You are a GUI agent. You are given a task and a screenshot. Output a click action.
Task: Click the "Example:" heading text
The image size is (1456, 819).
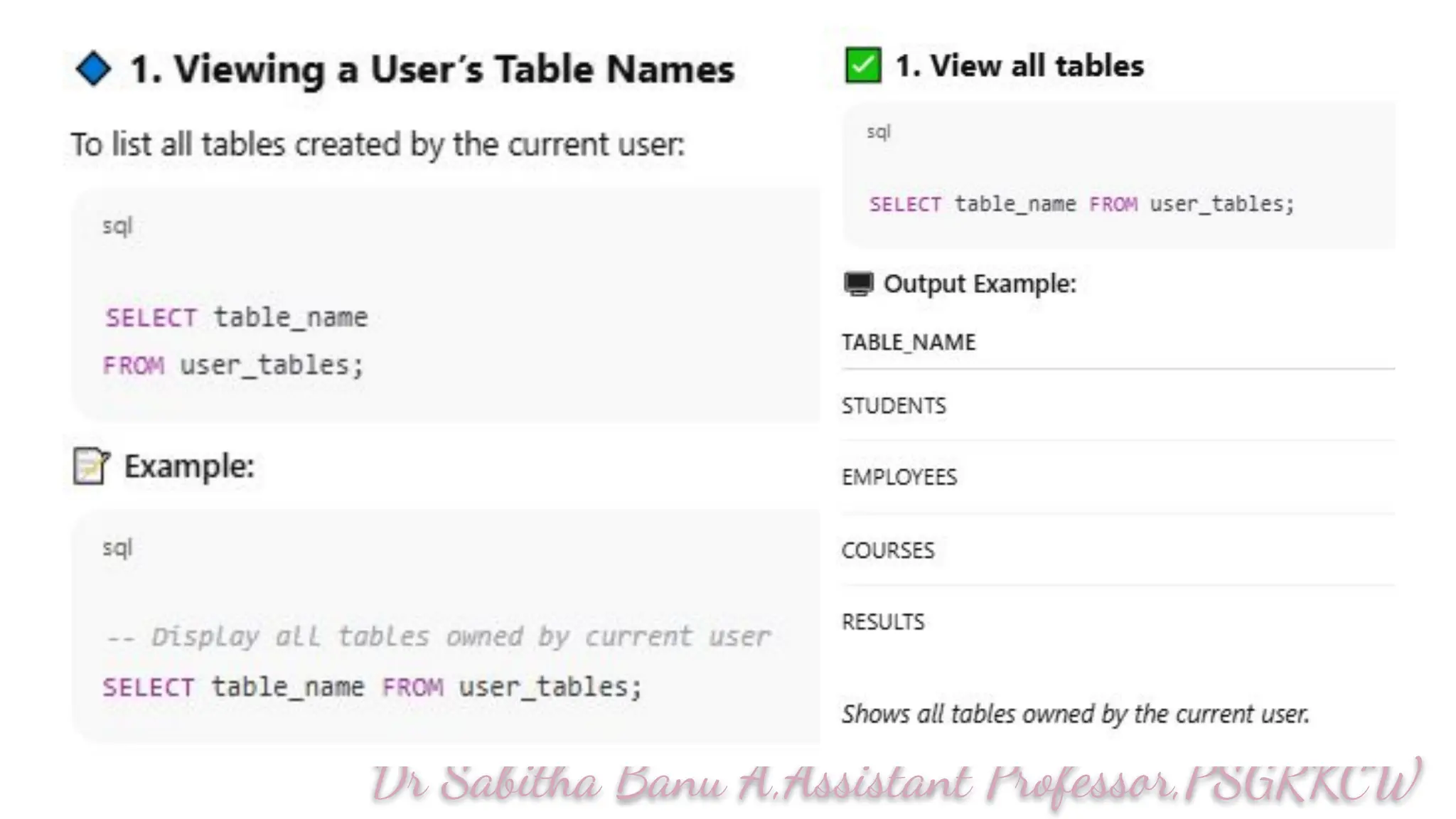(189, 466)
